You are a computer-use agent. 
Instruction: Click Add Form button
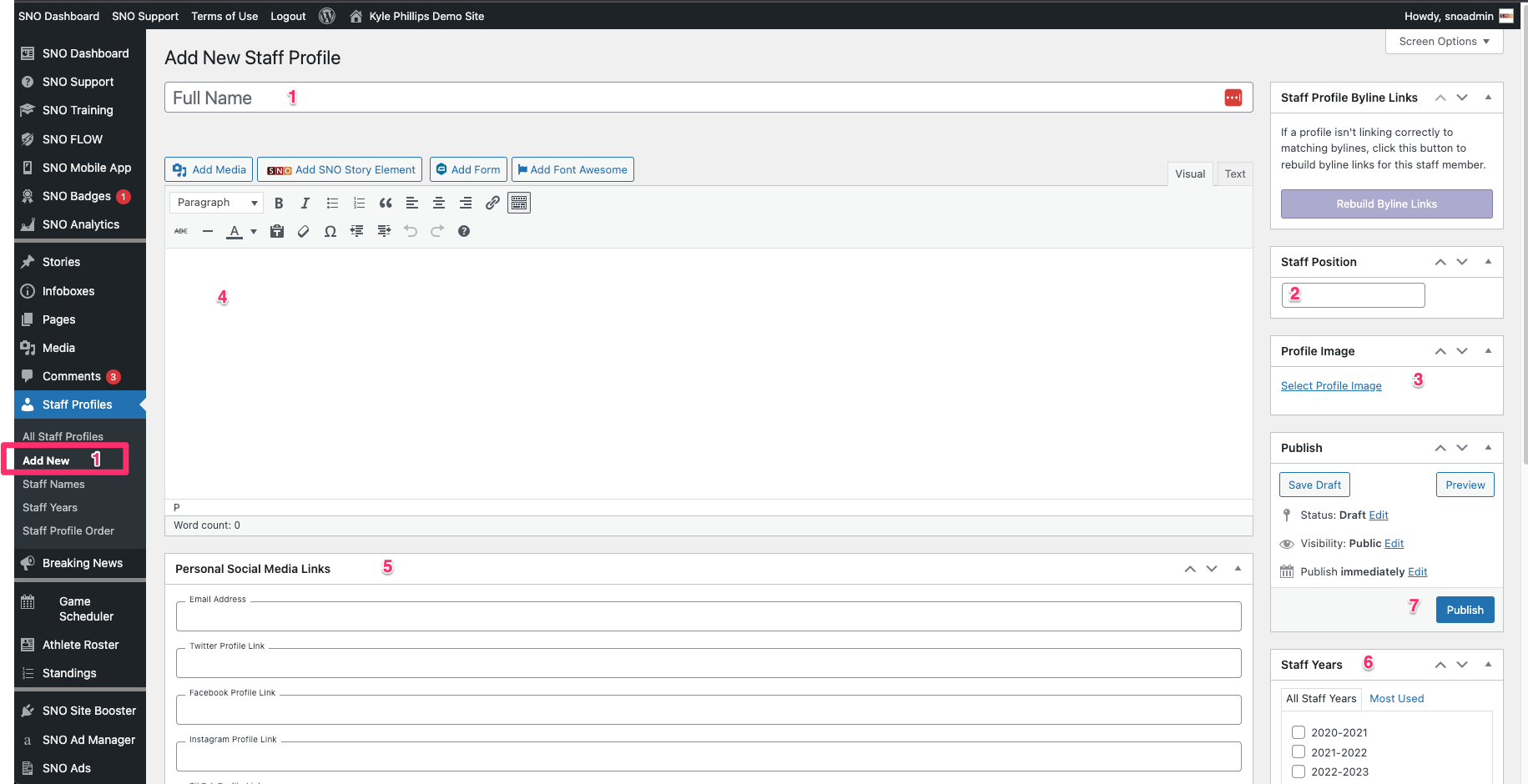[x=468, y=169]
